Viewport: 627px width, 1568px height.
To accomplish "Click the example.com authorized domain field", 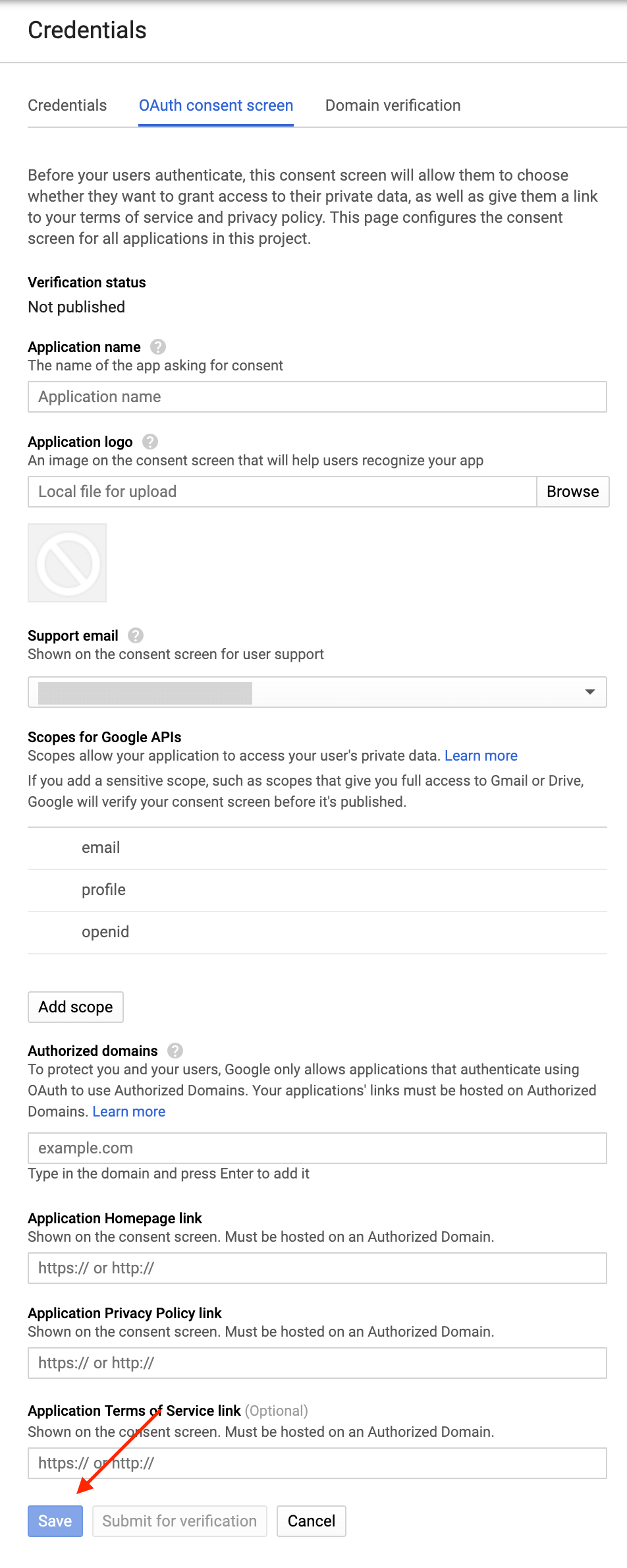I will [317, 1148].
